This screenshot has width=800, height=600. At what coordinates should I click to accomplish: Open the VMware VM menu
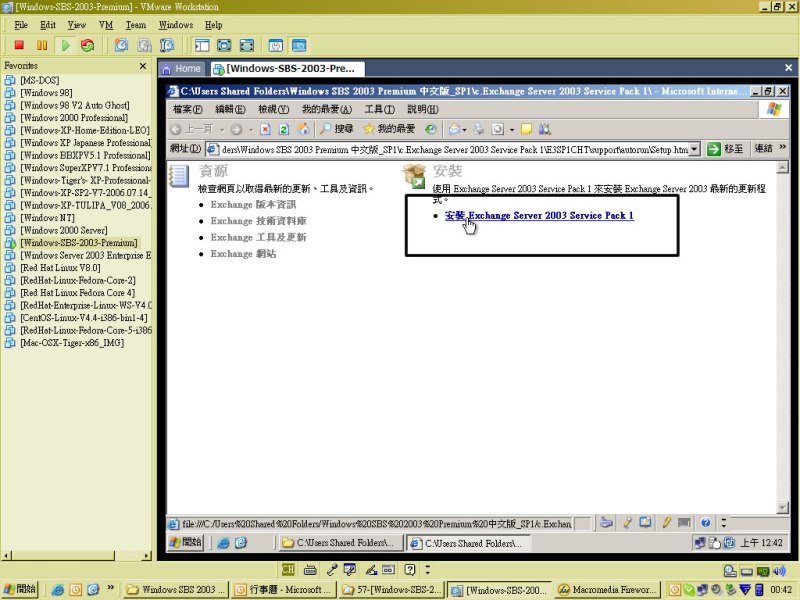[x=106, y=25]
